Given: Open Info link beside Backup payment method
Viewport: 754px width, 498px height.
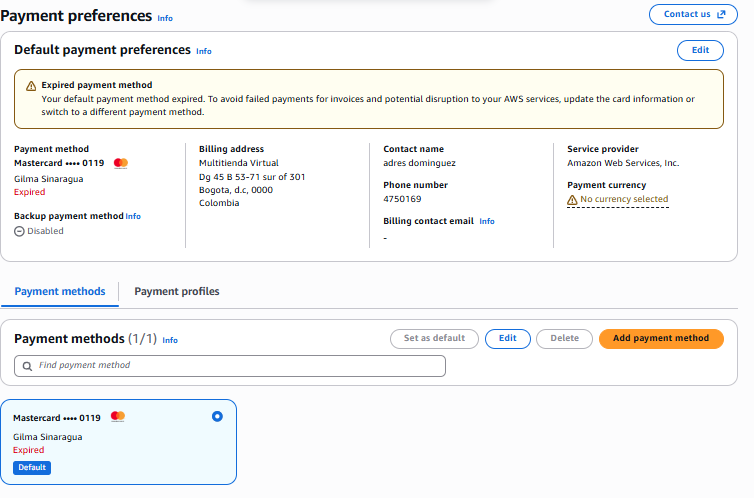Looking at the screenshot, I should (x=133, y=216).
